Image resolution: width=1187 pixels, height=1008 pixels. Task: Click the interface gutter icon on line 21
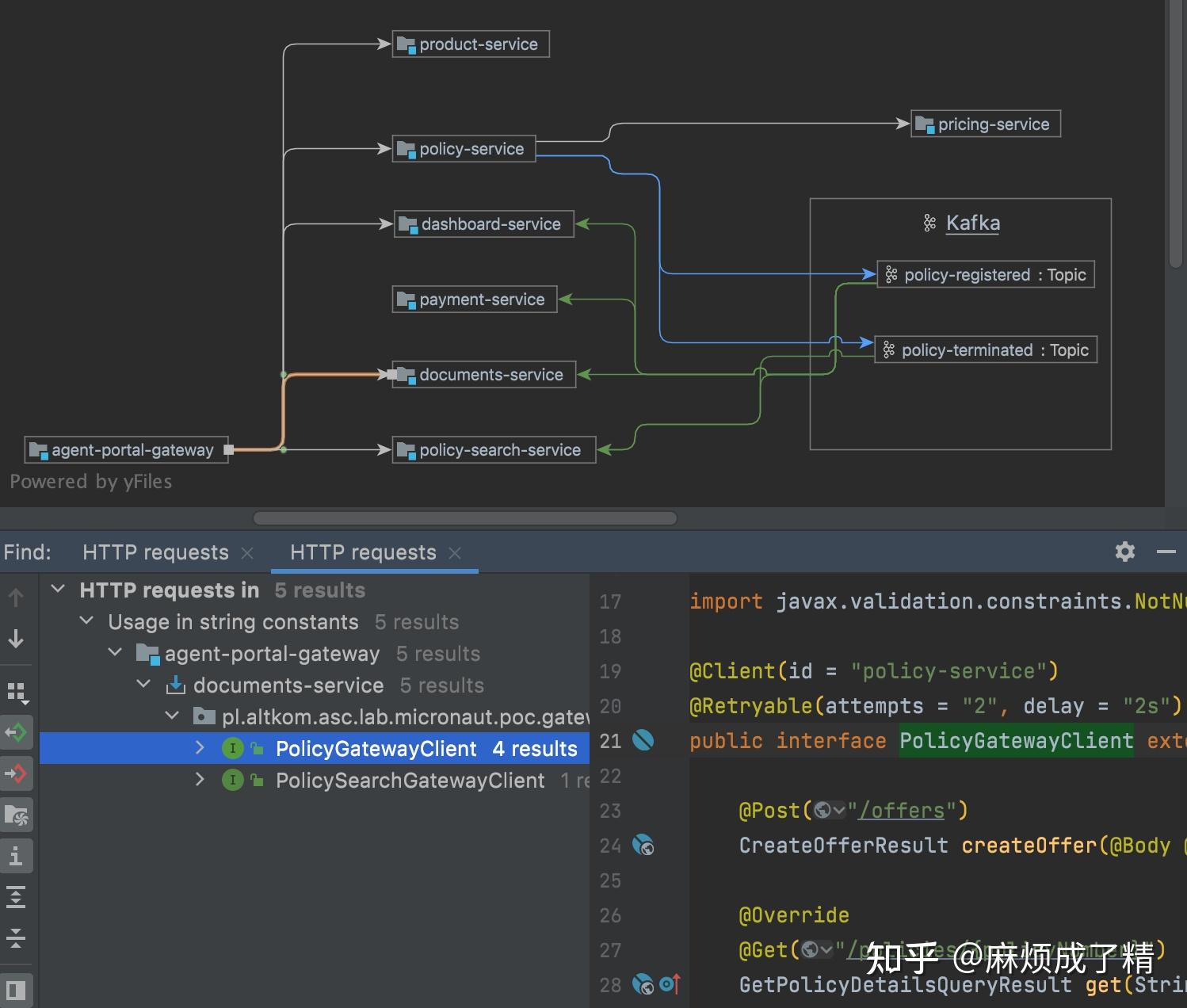643,741
